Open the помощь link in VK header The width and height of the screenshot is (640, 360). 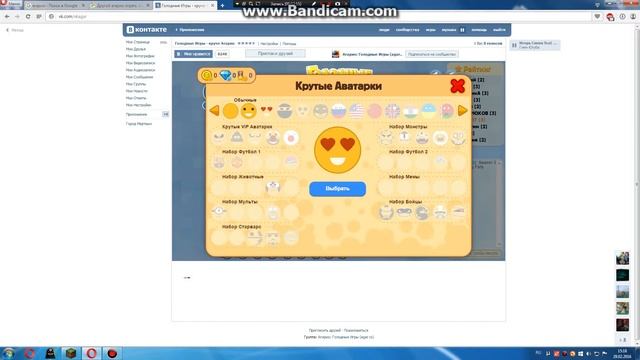point(479,30)
